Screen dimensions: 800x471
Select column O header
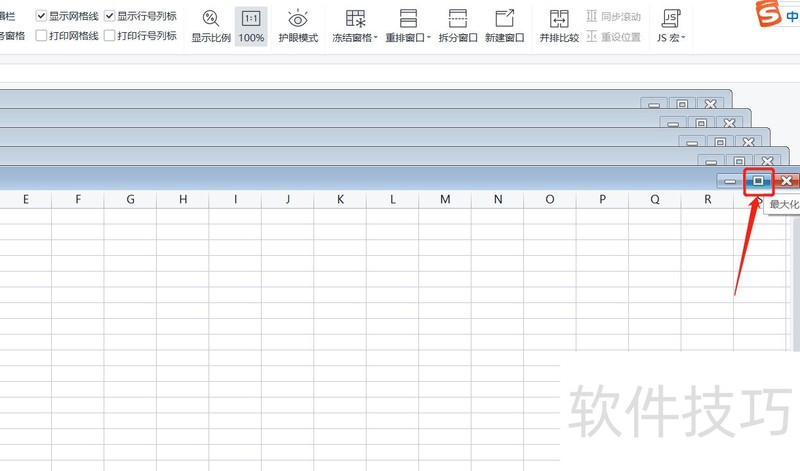click(x=550, y=200)
